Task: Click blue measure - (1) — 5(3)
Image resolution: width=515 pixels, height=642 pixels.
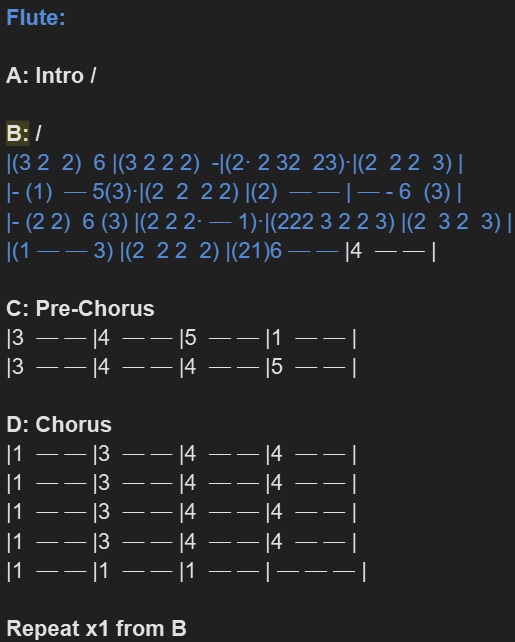Action: pos(72,192)
